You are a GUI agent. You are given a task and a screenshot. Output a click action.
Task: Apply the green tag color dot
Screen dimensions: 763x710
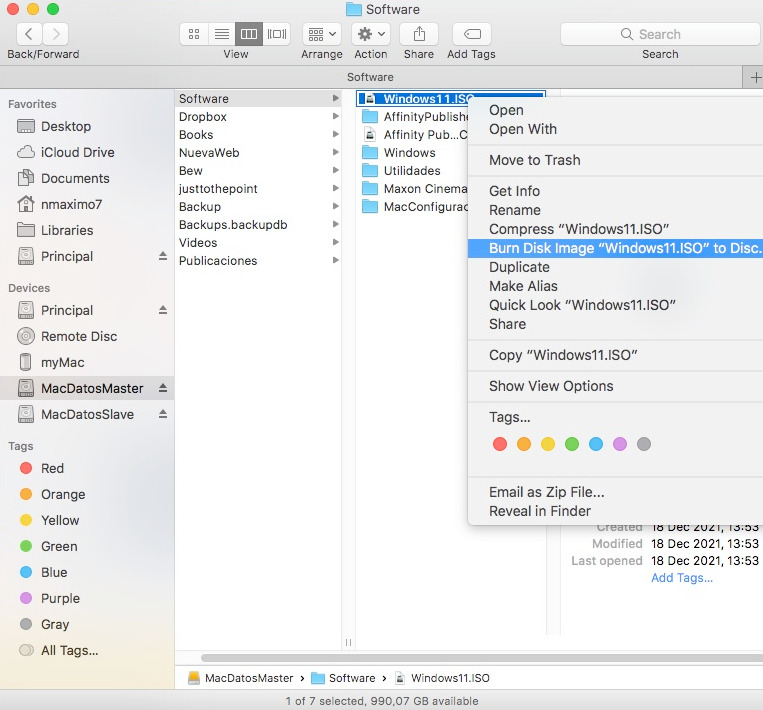[572, 444]
